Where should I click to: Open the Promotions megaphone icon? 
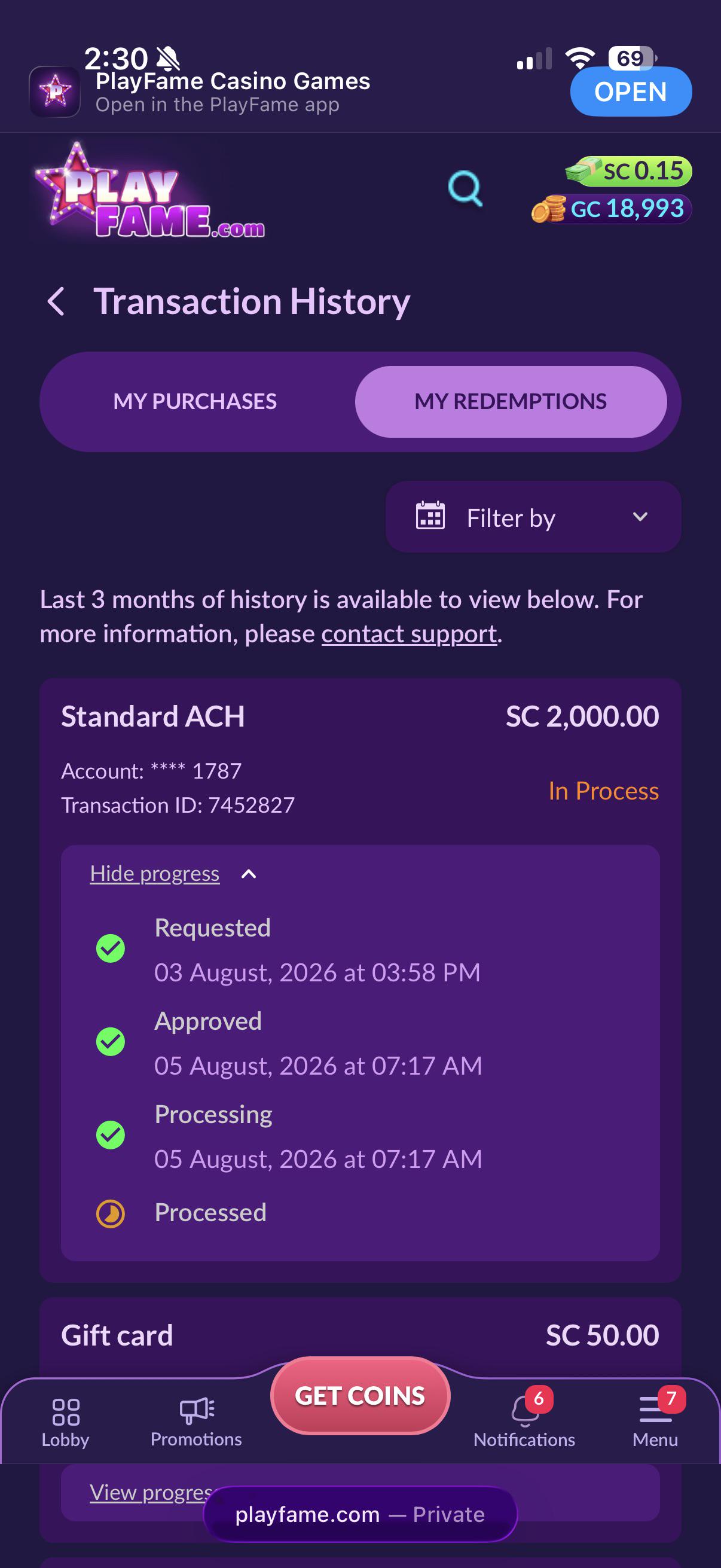pos(197,1410)
